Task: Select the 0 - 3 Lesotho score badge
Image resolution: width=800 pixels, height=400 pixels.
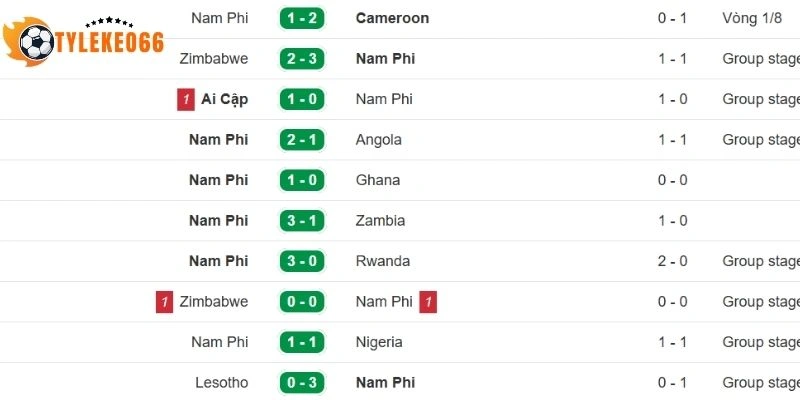Action: (302, 382)
